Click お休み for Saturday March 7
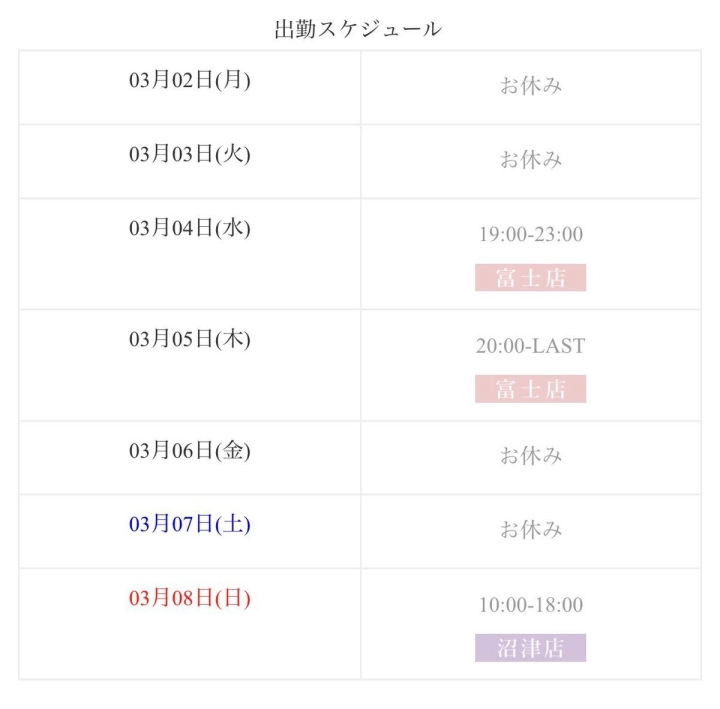Viewport: 720px width, 709px height. coord(531,530)
